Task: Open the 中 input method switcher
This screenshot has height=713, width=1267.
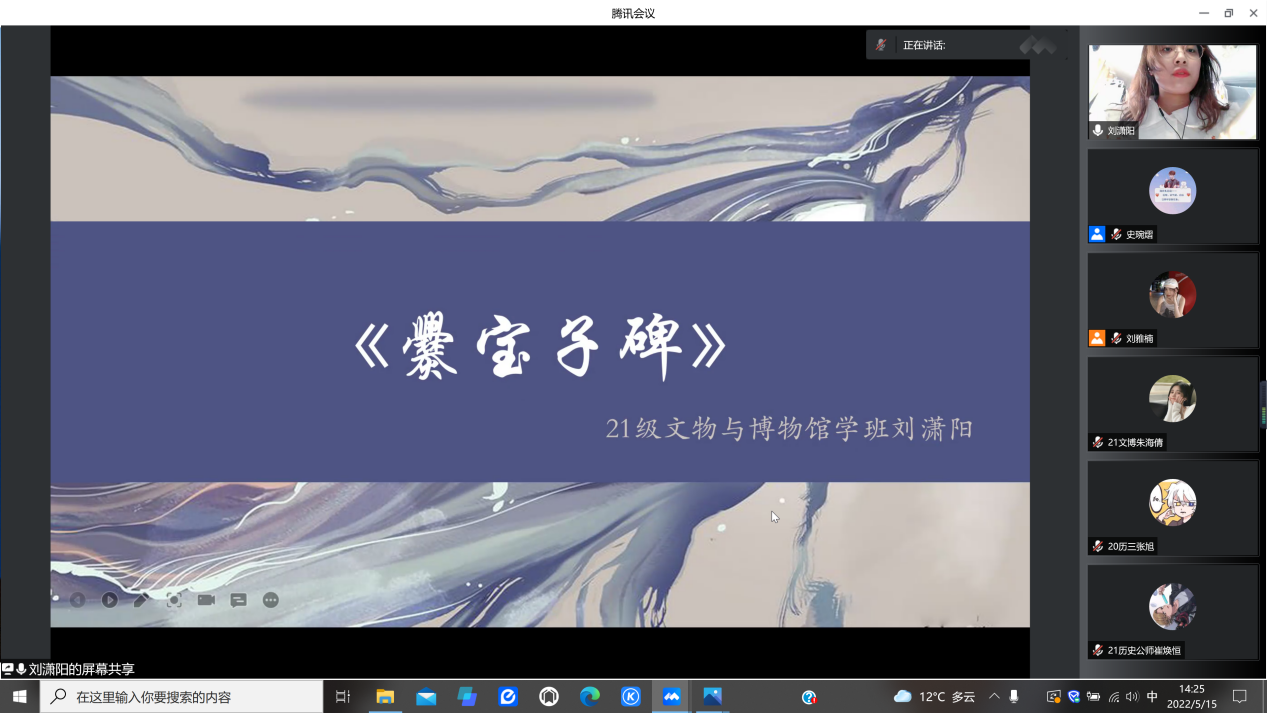Action: 1152,697
